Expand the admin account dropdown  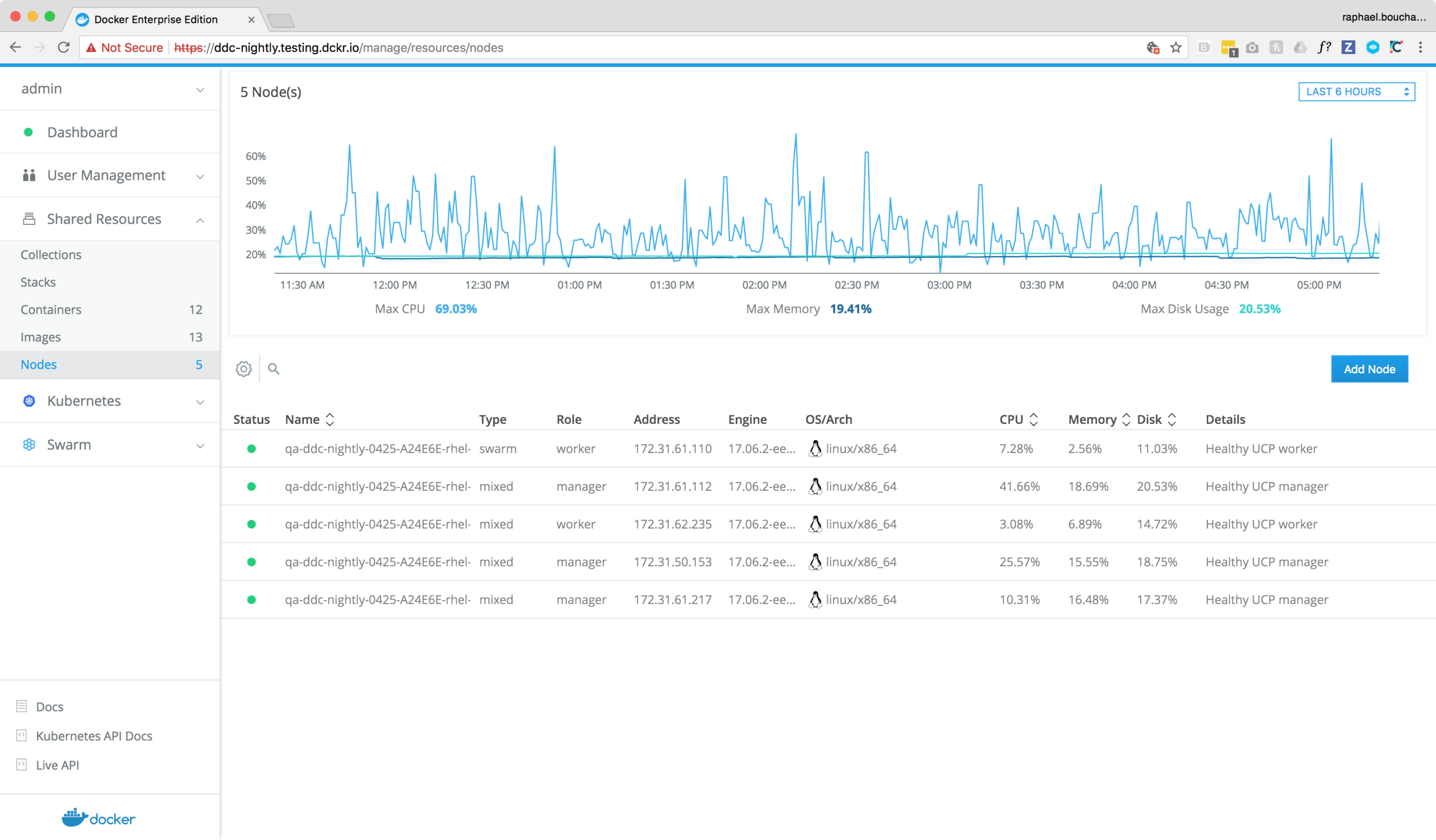coord(200,90)
